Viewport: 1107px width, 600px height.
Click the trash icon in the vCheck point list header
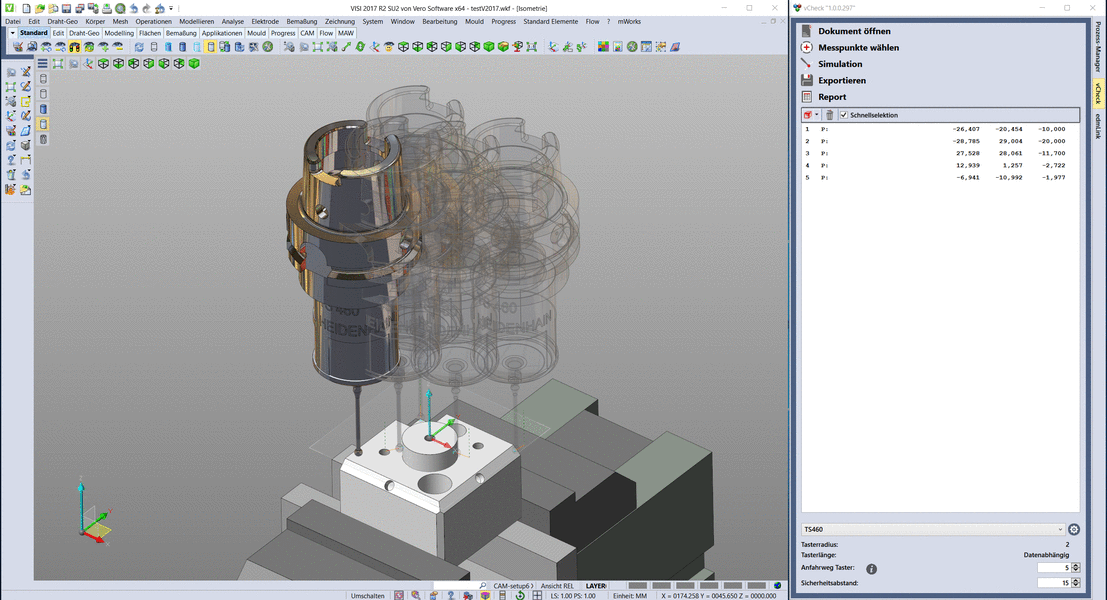[830, 114]
